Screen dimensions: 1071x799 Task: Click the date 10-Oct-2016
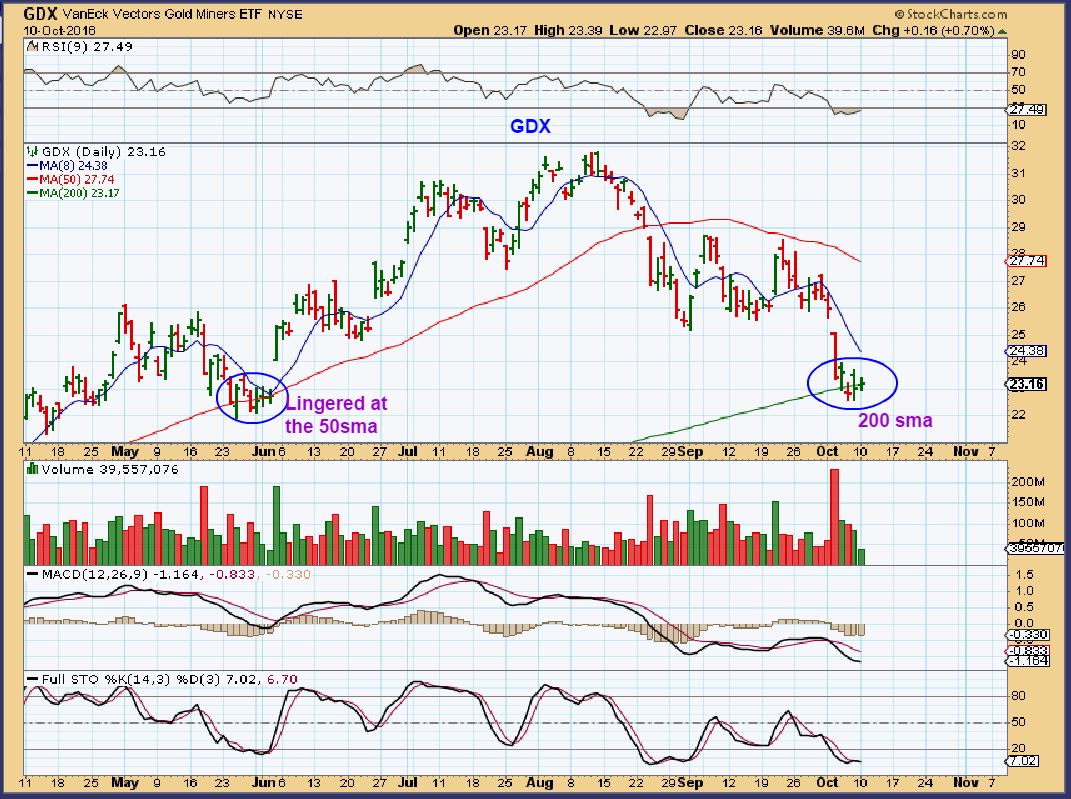59,31
